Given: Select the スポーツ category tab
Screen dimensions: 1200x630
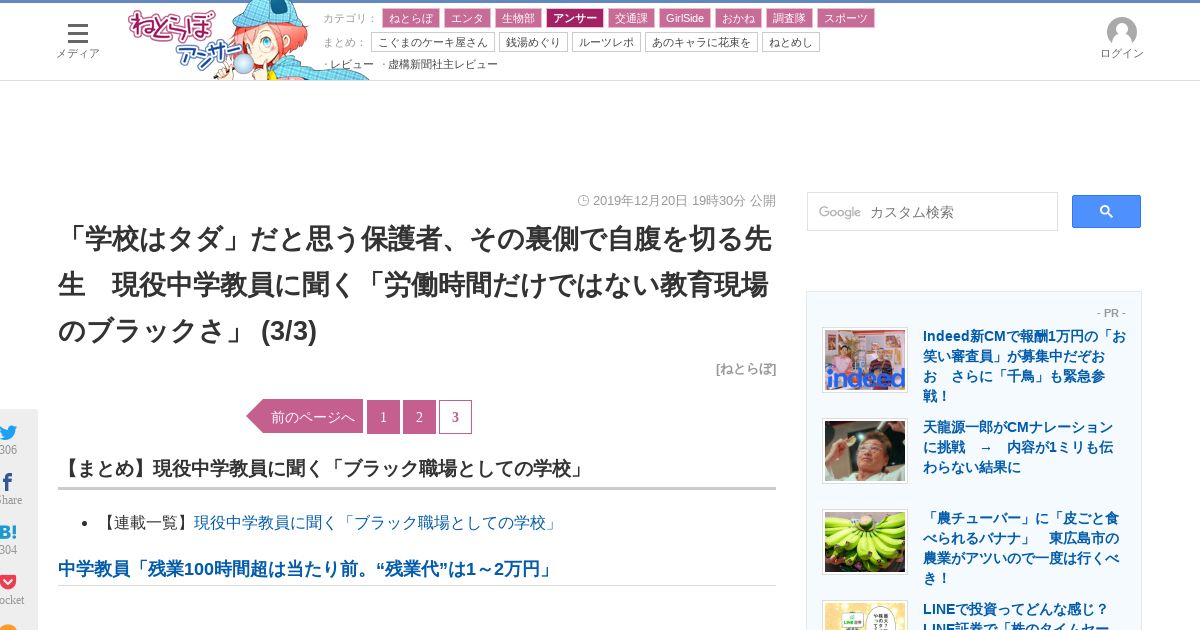Looking at the screenshot, I should click(846, 18).
